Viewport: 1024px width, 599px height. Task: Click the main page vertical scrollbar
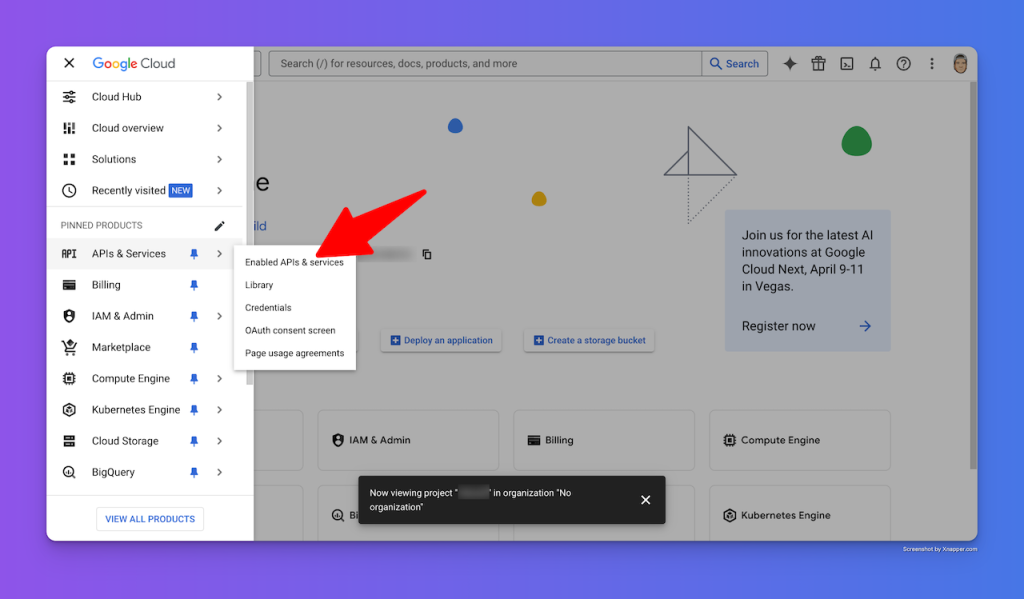pyautogui.click(x=974, y=275)
